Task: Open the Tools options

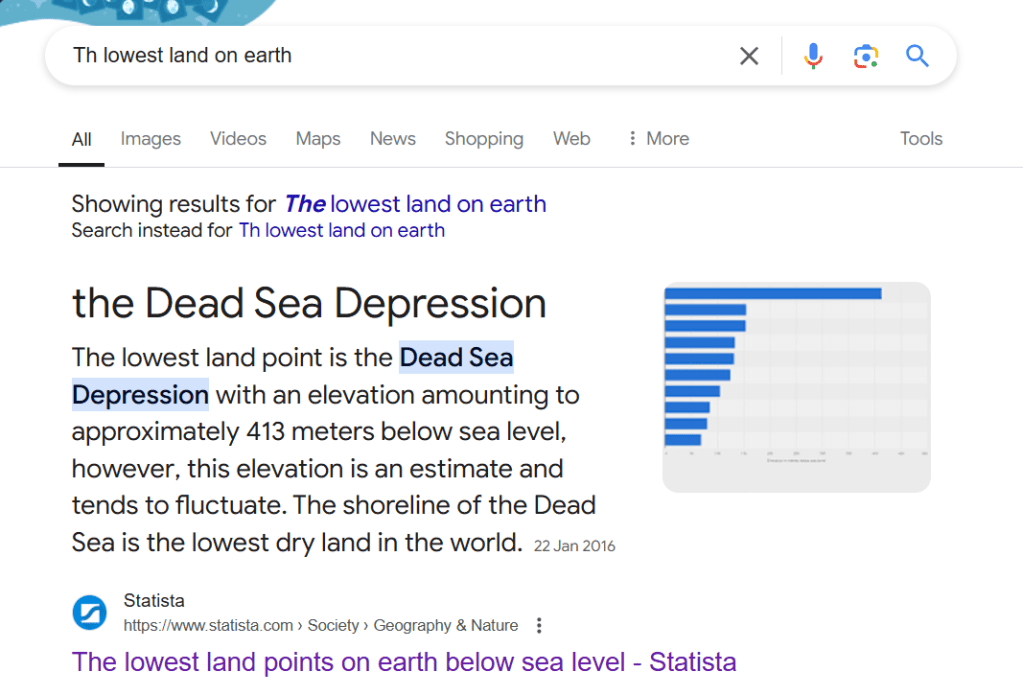Action: click(920, 139)
